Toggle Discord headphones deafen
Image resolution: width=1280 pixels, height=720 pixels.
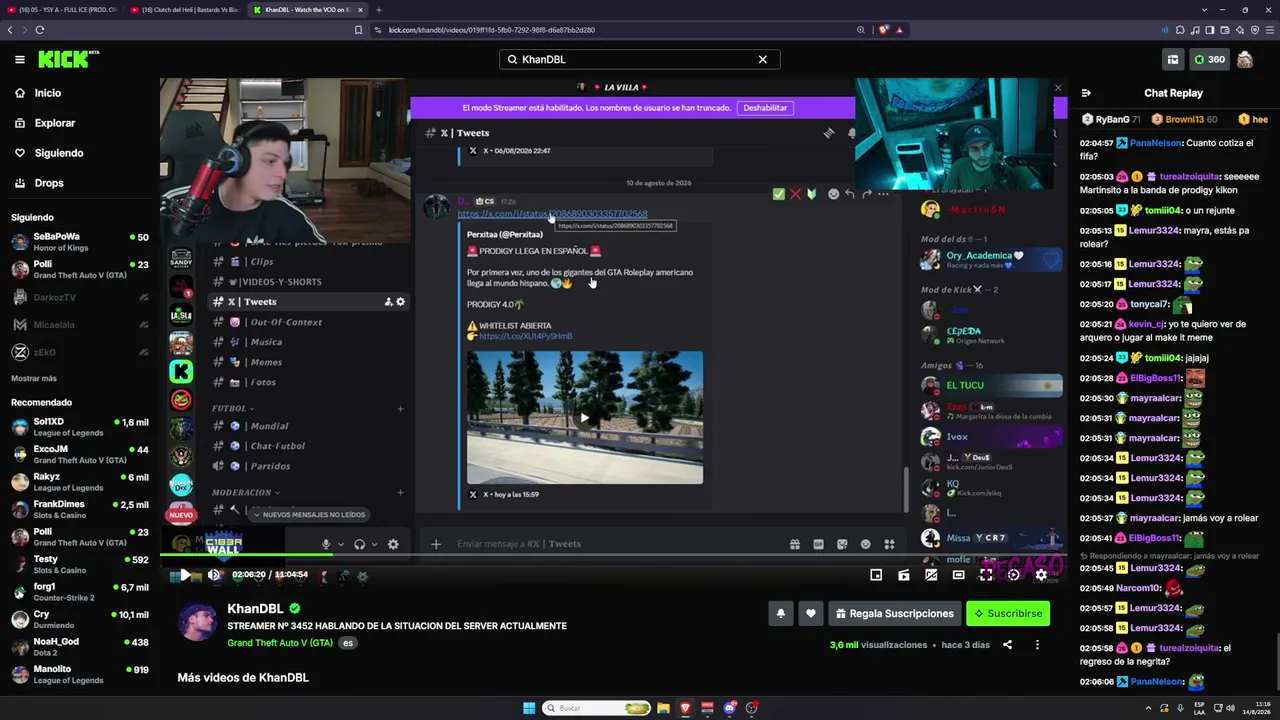(x=359, y=544)
